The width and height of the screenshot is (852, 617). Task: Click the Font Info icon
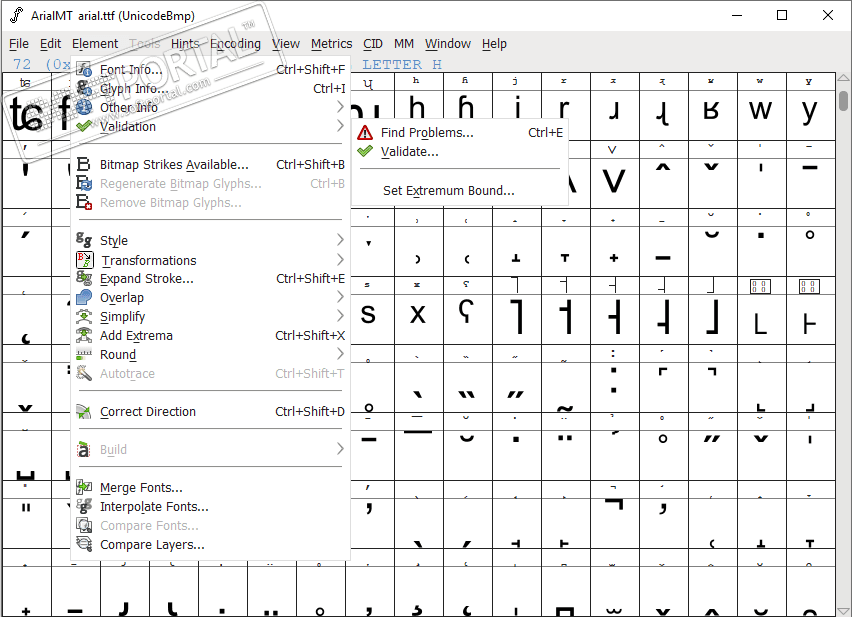click(84, 69)
